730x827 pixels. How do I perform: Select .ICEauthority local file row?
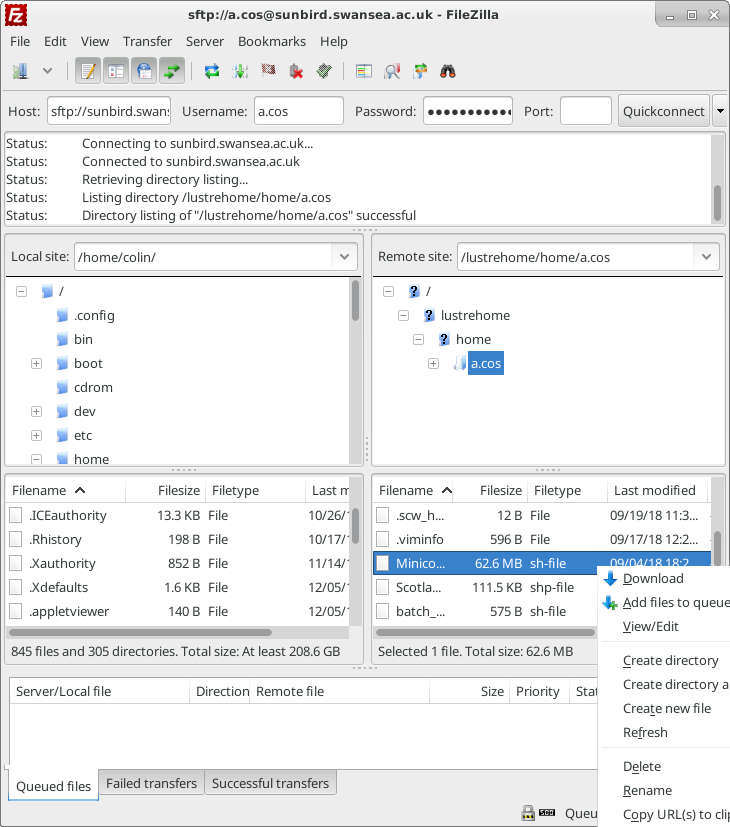[178, 515]
